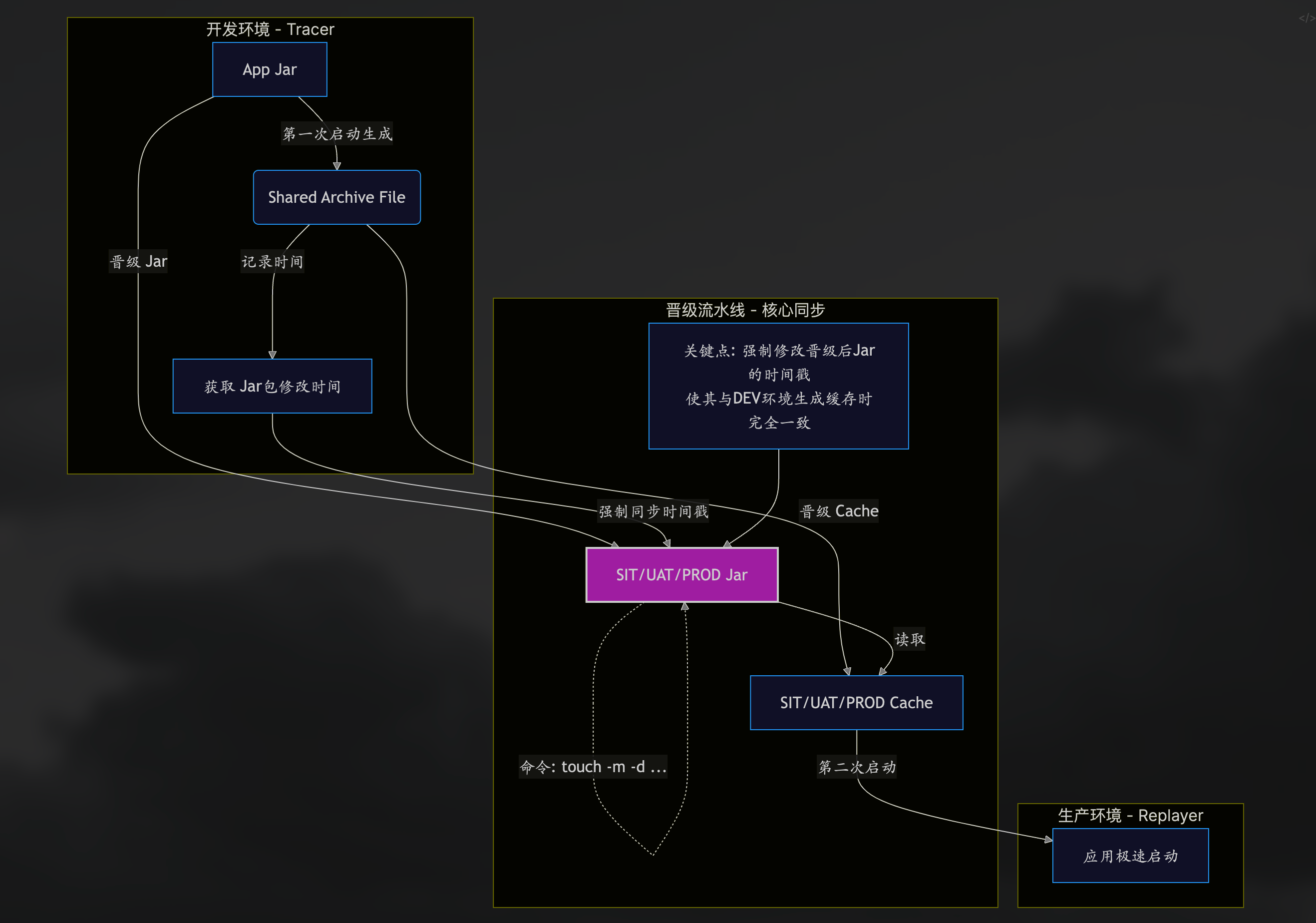The image size is (1316, 923).
Task: Click the touch -m -d command label
Action: coord(593,767)
